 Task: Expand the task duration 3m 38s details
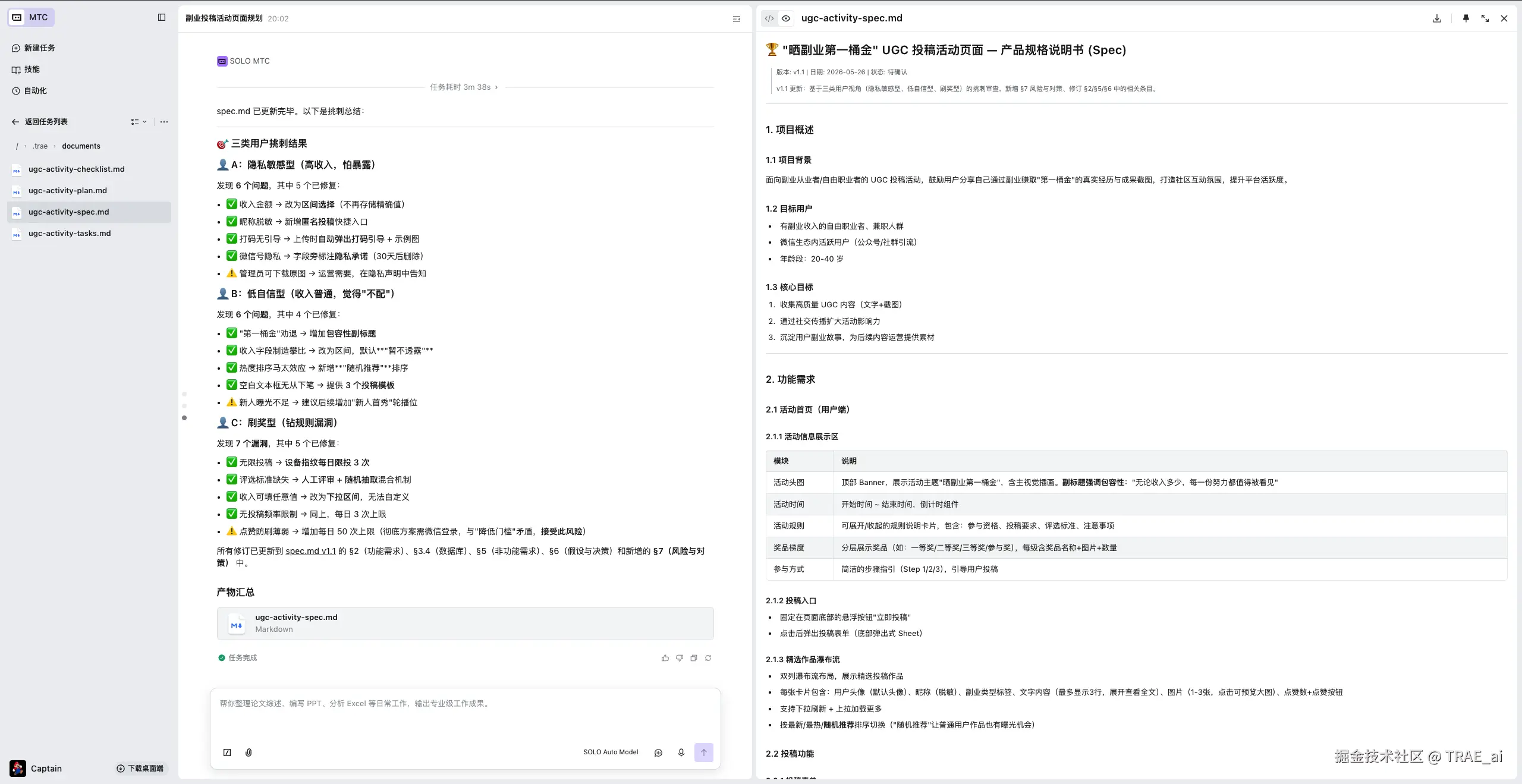pyautogui.click(x=464, y=87)
